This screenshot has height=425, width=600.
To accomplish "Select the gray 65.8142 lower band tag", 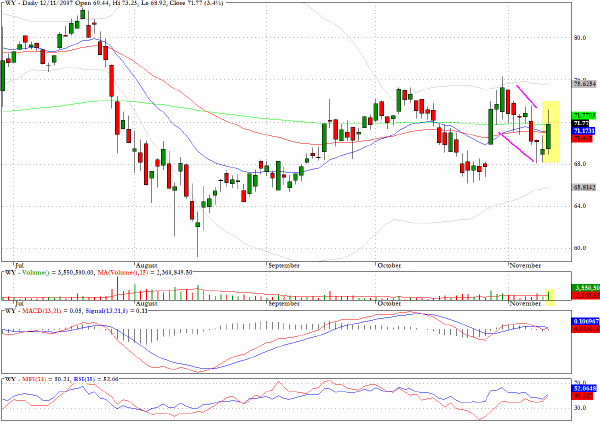I will click(x=584, y=187).
